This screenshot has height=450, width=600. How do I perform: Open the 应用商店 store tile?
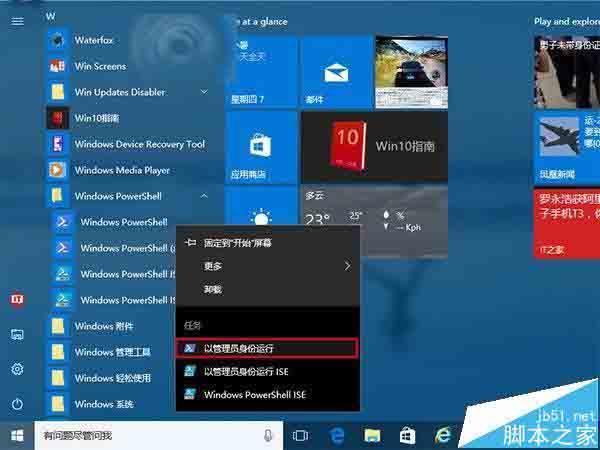262,147
